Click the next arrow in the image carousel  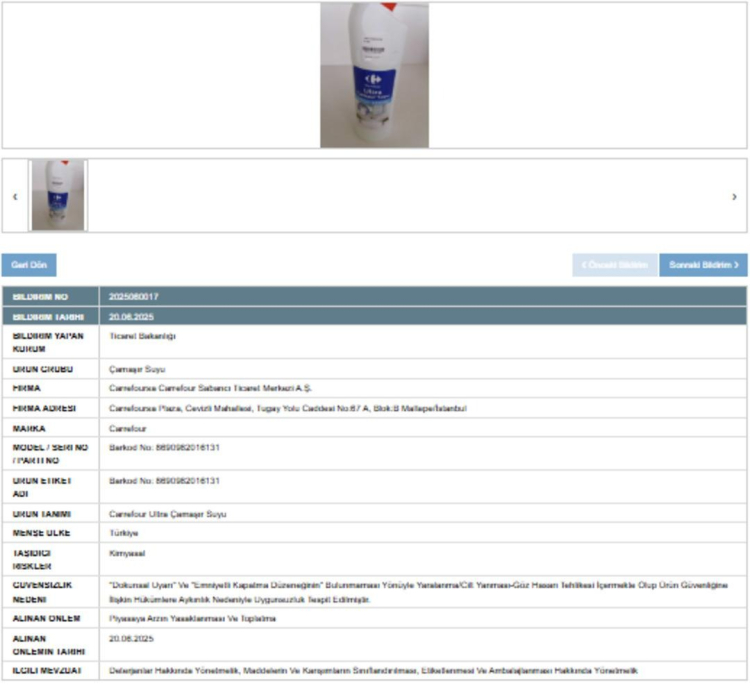coord(734,197)
